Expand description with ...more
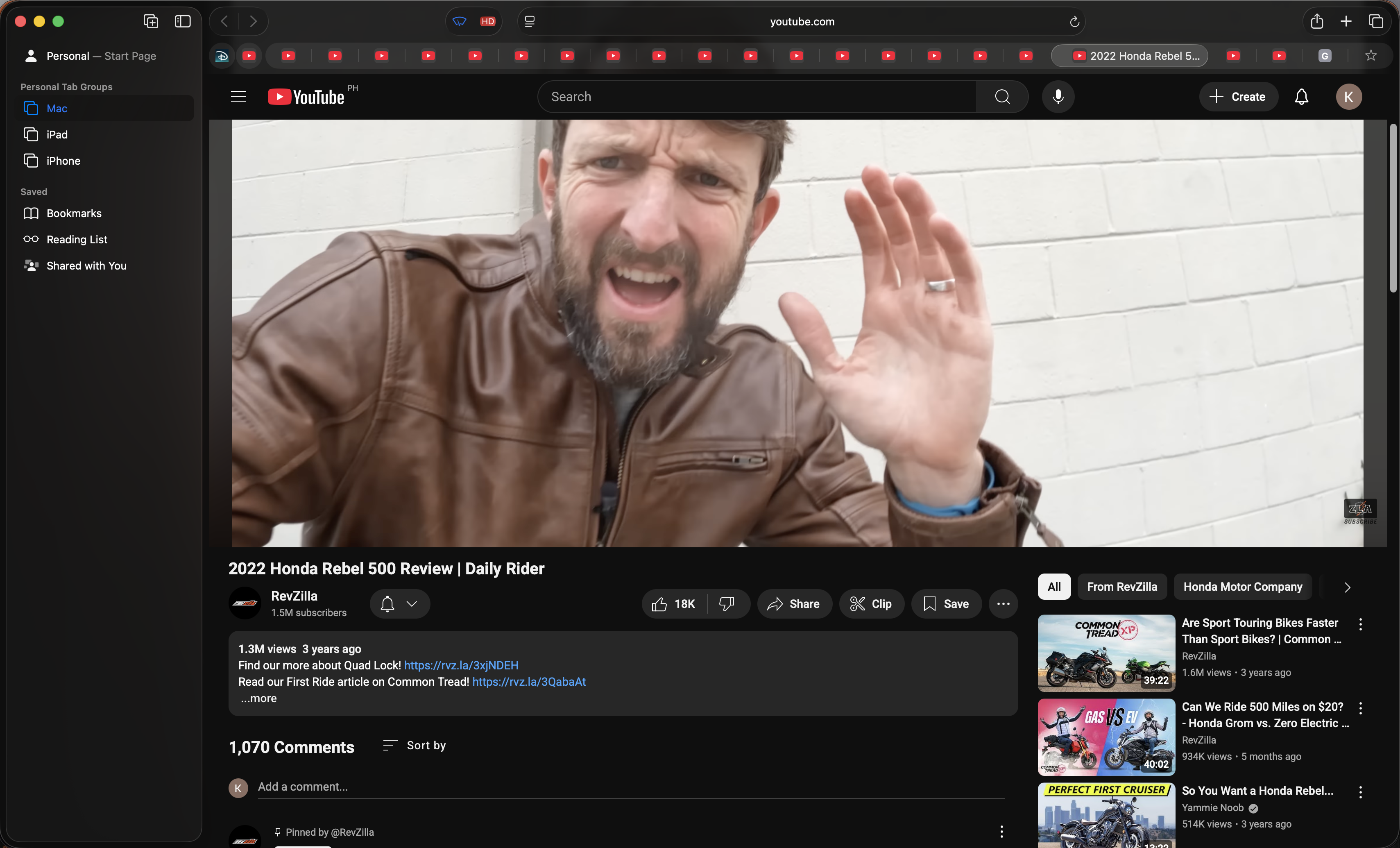Screen dimensions: 1400x848 (x=258, y=698)
